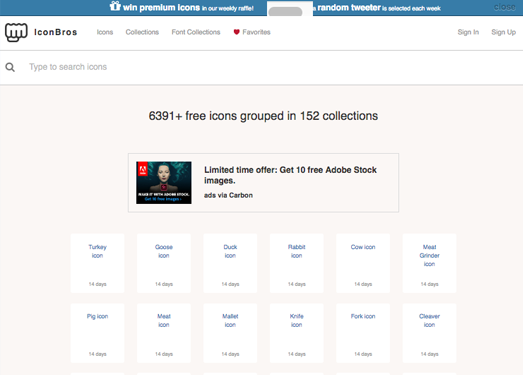Open the Pig icon card
The width and height of the screenshot is (523, 375).
point(97,333)
